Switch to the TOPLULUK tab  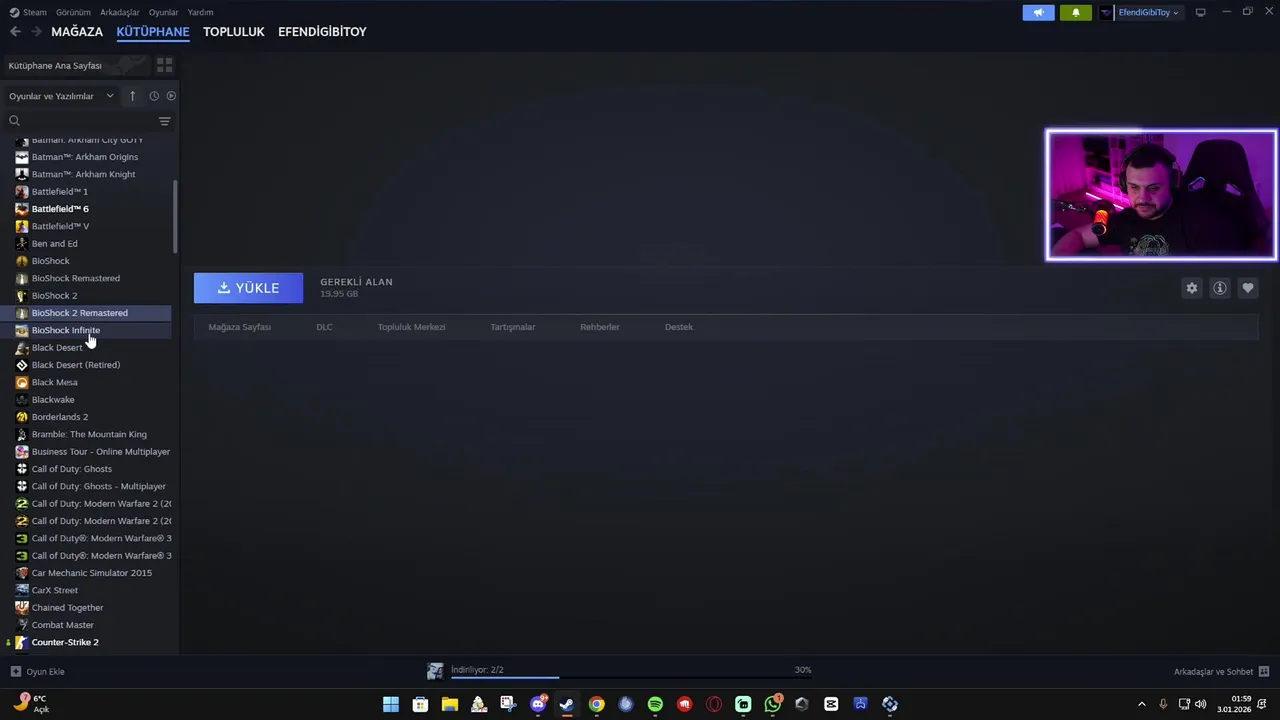point(234,32)
